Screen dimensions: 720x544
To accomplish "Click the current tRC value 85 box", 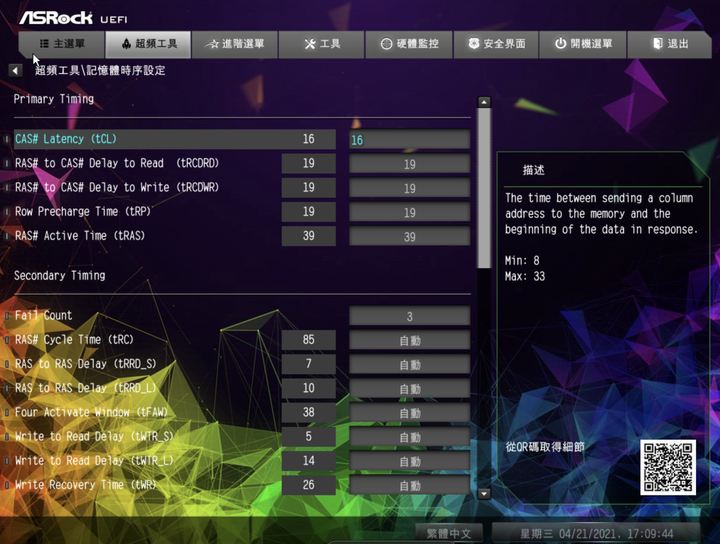I will [x=309, y=340].
